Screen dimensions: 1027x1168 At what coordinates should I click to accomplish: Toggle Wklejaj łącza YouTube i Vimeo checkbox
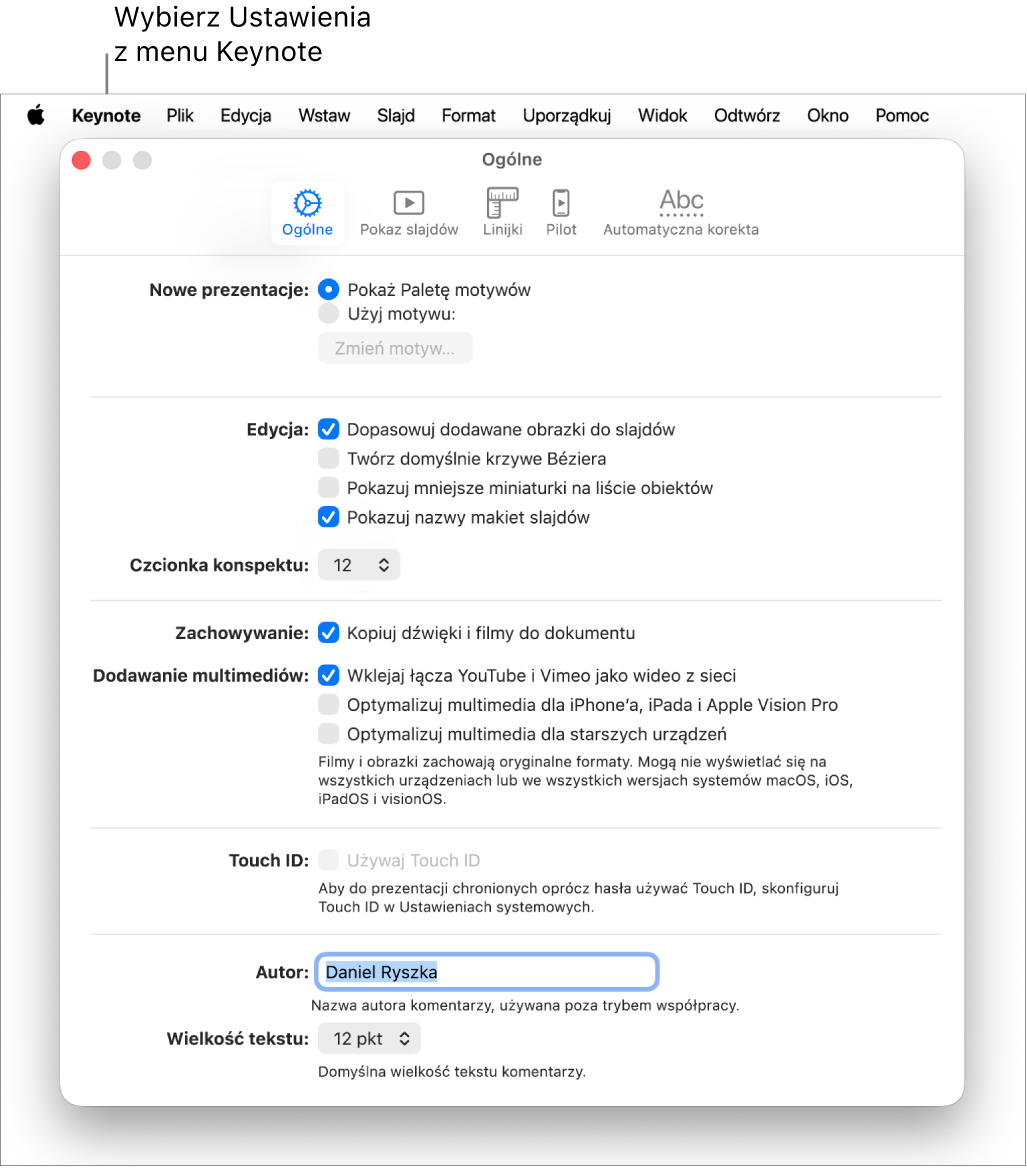pos(328,675)
